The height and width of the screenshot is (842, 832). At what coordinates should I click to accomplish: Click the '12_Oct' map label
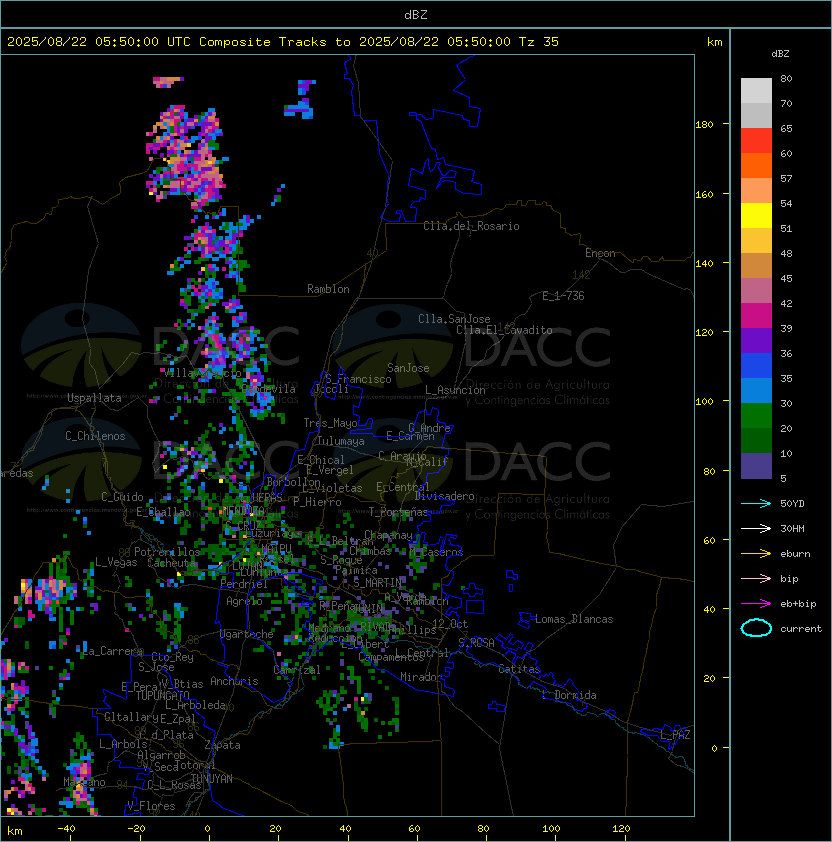click(450, 624)
